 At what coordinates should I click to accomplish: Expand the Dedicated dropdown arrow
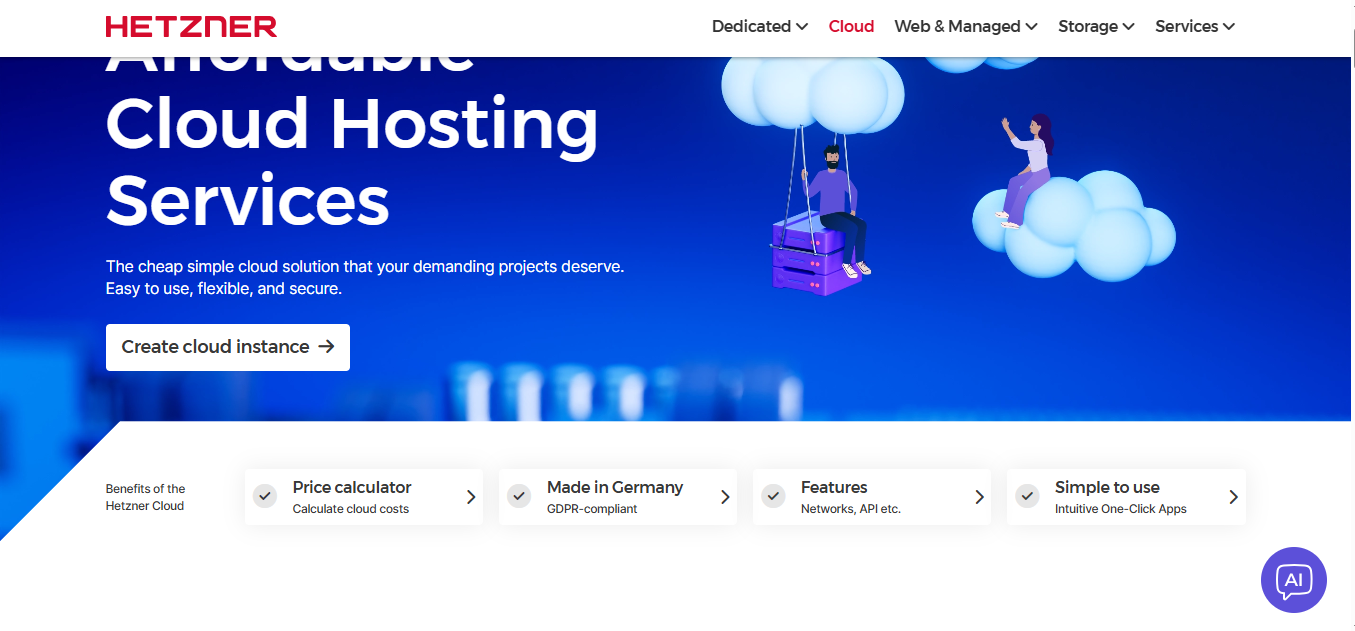pyautogui.click(x=802, y=27)
